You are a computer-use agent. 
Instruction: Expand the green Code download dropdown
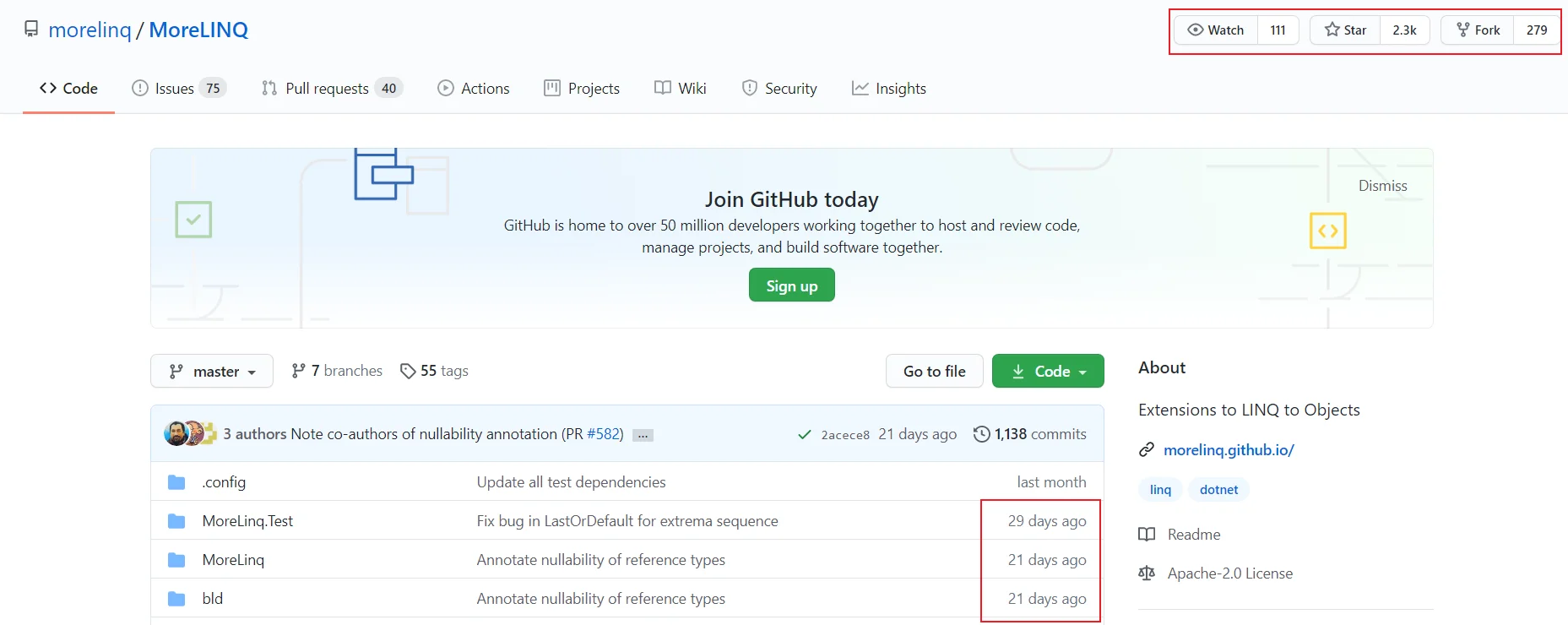tap(1048, 371)
